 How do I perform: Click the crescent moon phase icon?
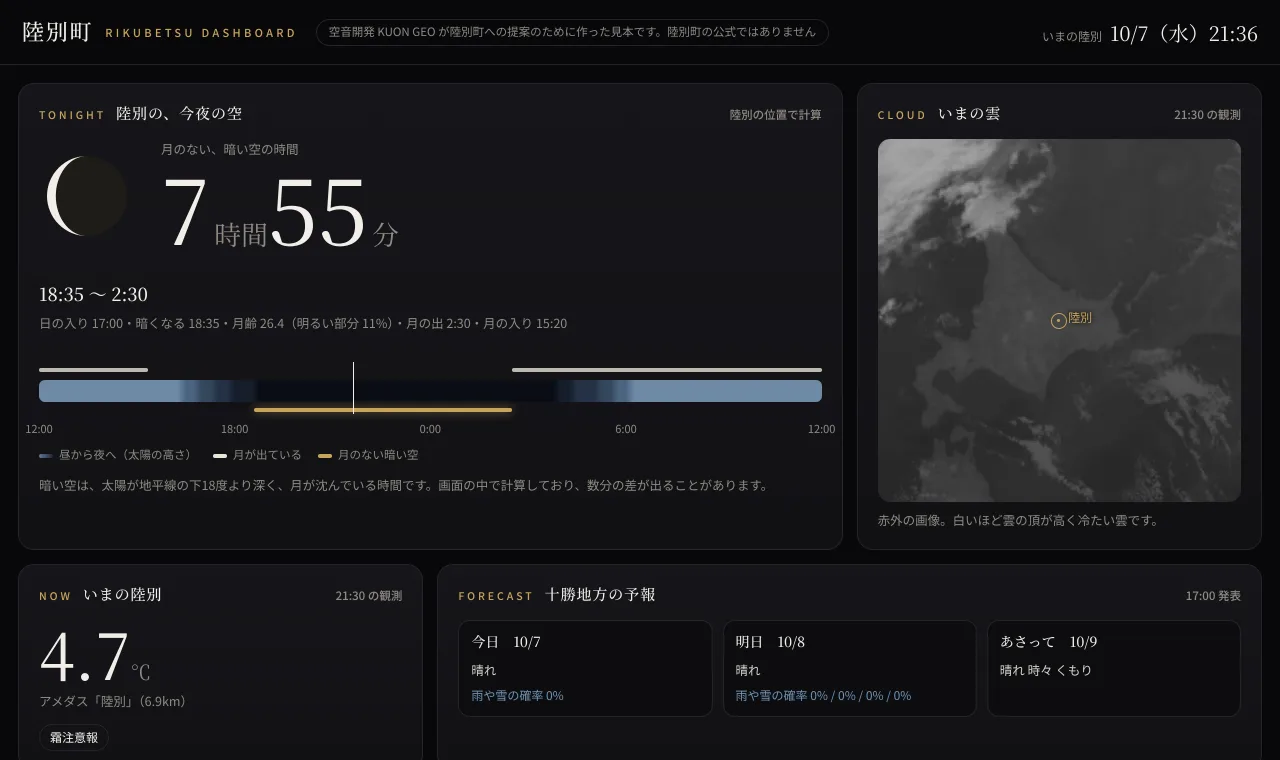click(86, 196)
